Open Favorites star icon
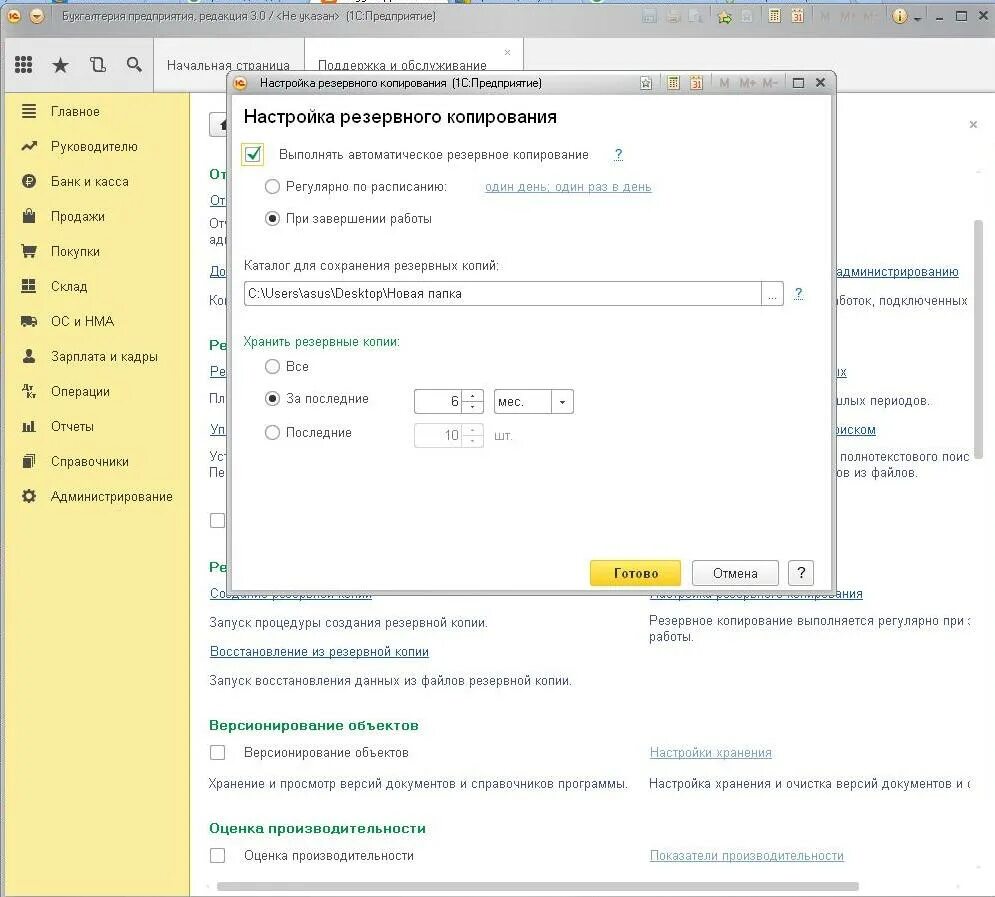995x897 pixels. (60, 64)
